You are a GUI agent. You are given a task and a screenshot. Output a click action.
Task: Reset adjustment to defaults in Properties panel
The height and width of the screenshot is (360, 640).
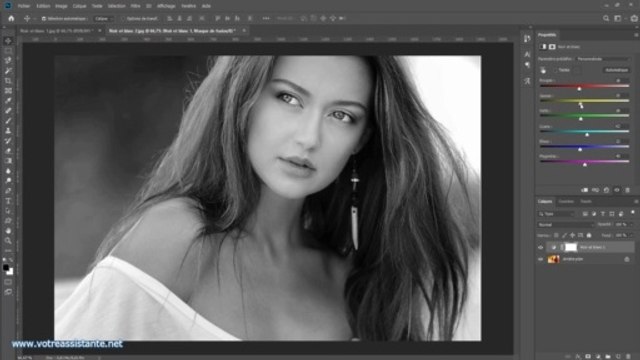(x=606, y=190)
